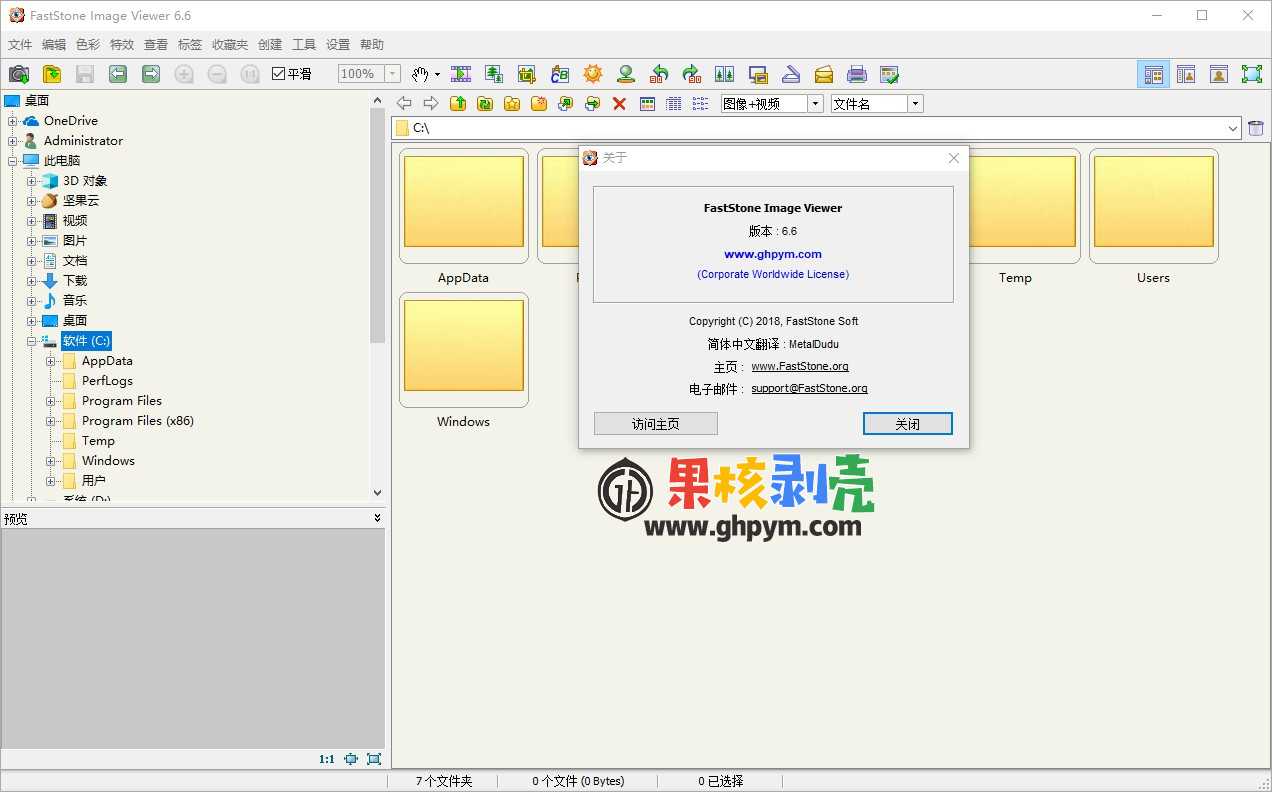
Task: Click the 访问主页 button in the About dialog
Action: [x=656, y=424]
